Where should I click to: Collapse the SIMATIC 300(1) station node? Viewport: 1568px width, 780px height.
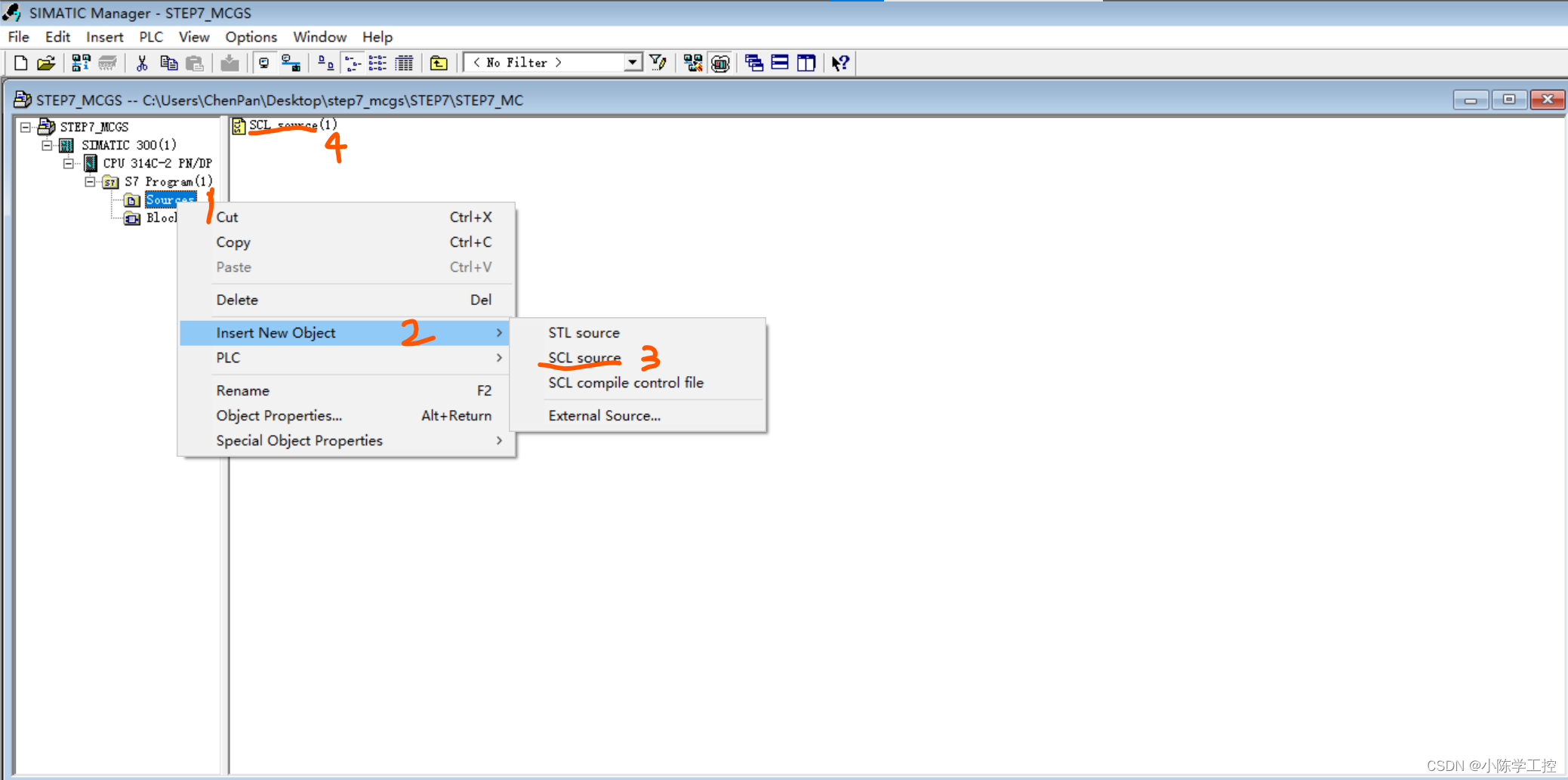(47, 145)
